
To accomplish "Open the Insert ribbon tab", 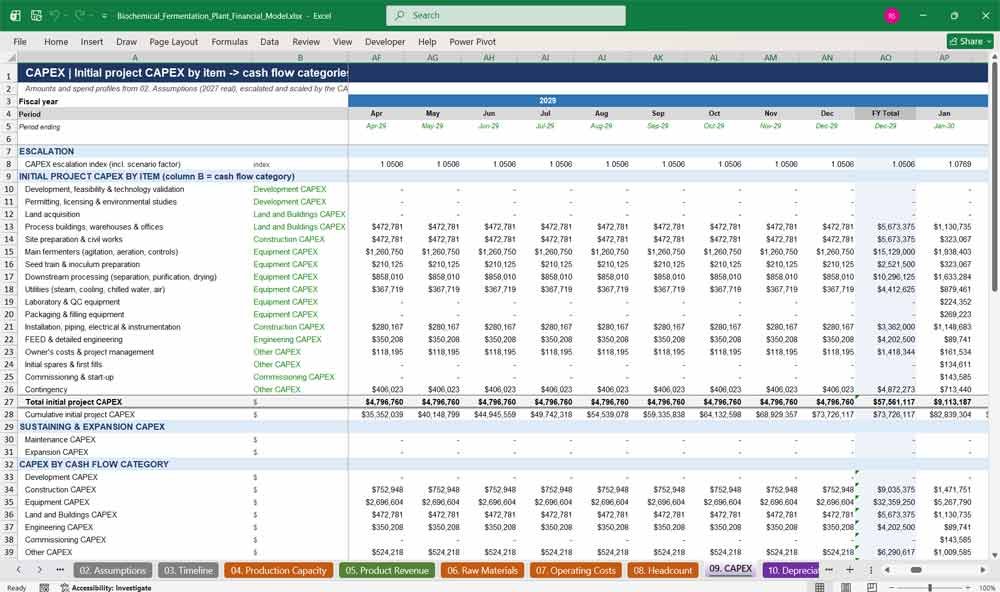I will click(92, 41).
